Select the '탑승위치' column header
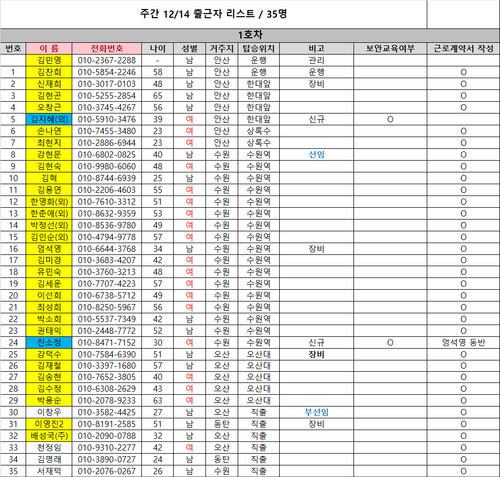 click(259, 49)
